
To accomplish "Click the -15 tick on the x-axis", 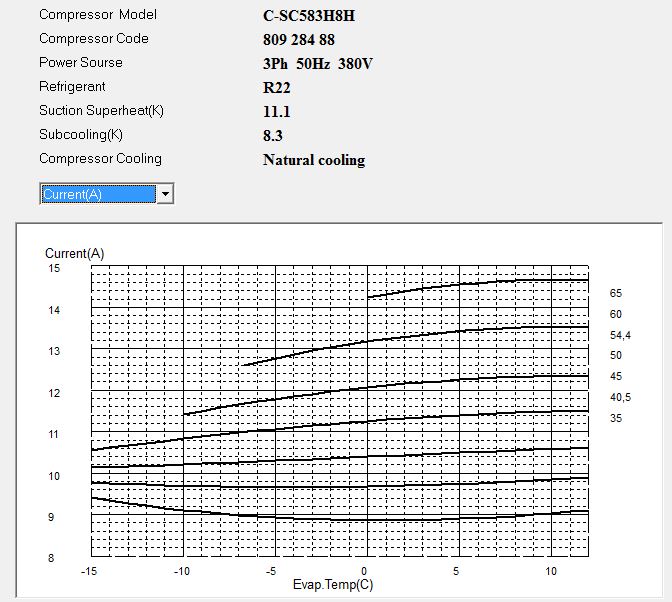I will click(x=91, y=570).
